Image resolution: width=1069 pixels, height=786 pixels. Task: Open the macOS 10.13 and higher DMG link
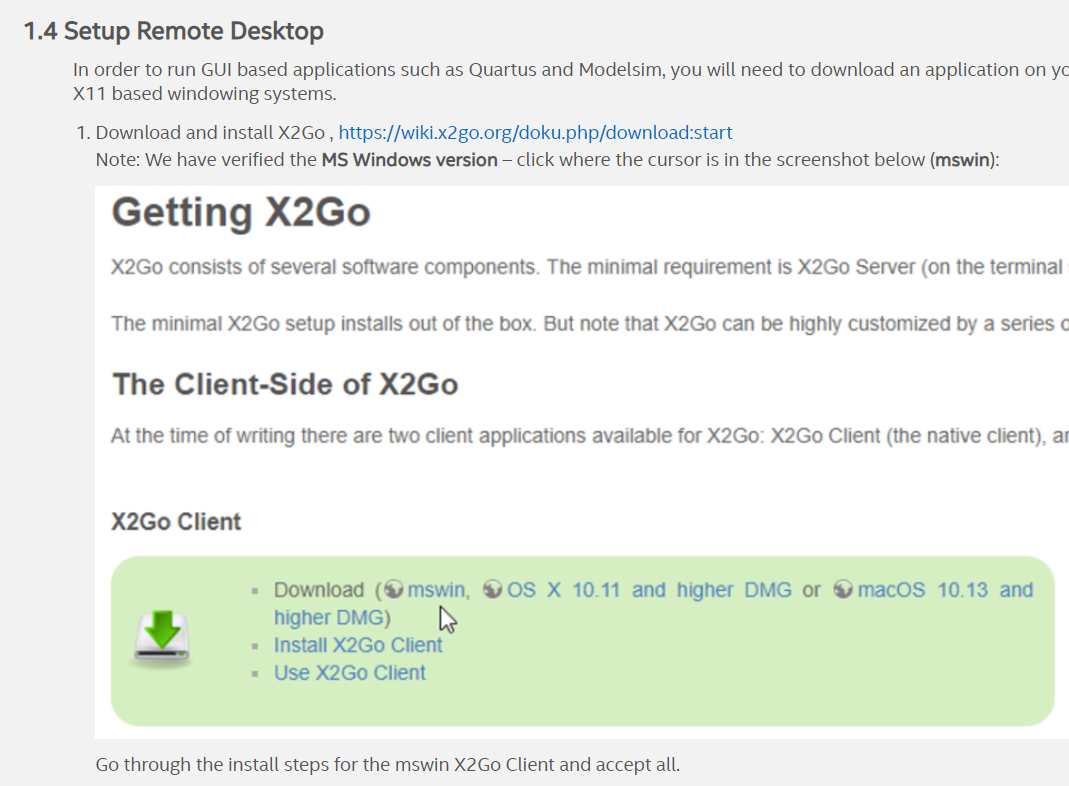pos(940,589)
